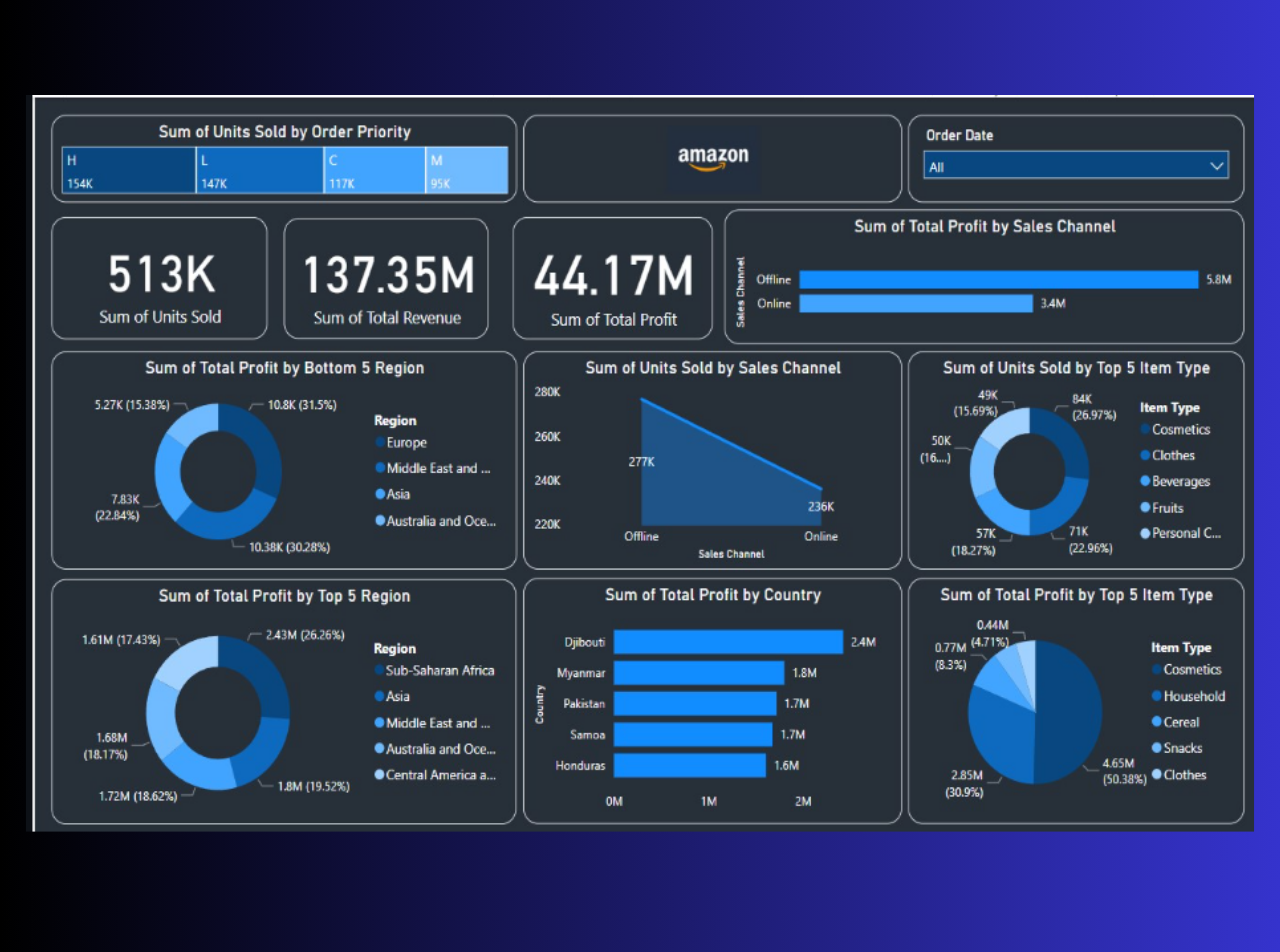Screen dimensions: 1280x952
Task: Open the Order Date dropdown chevron
Action: coord(1216,166)
